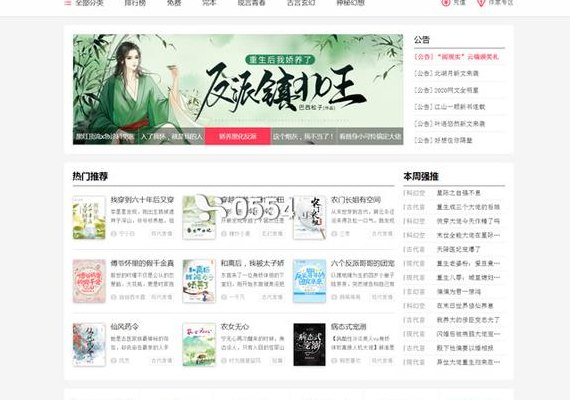Click the author icon under 农门长姐有空间
570x400 pixels.
(x=334, y=233)
